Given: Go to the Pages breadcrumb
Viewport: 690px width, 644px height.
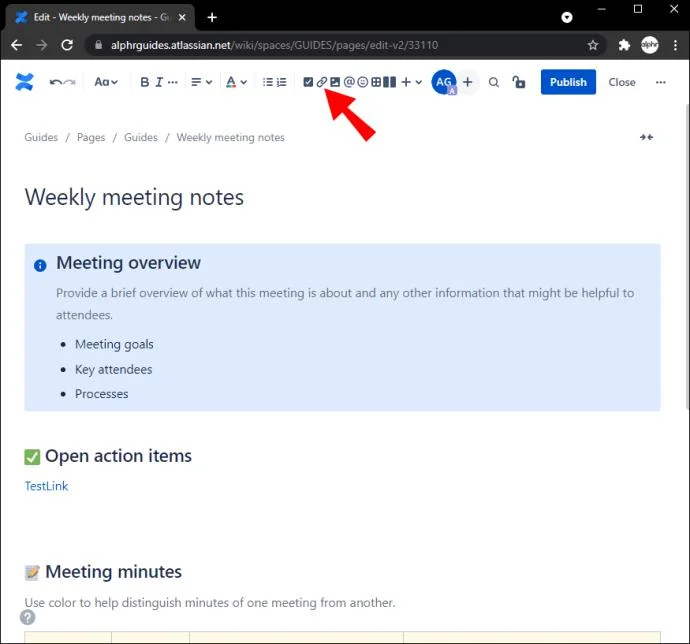Looking at the screenshot, I should tap(91, 137).
